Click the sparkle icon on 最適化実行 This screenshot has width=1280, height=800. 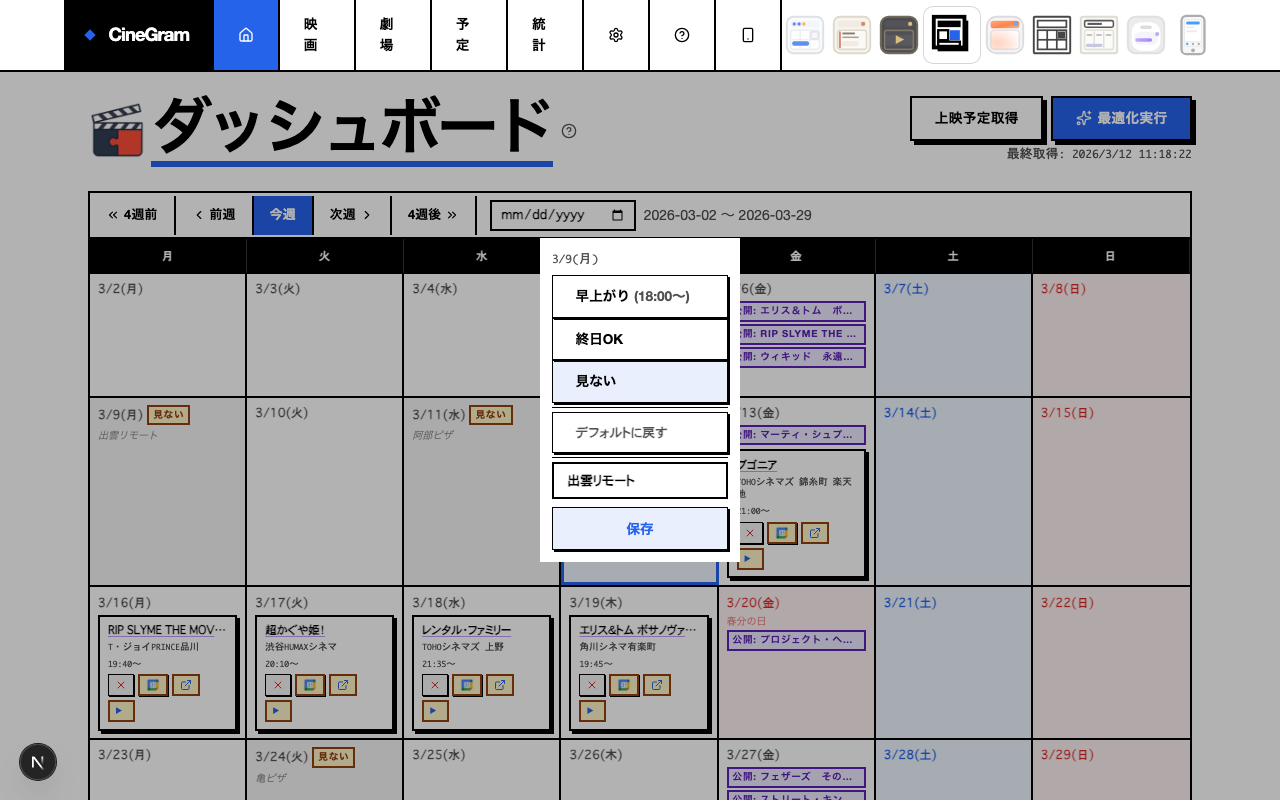(1084, 117)
